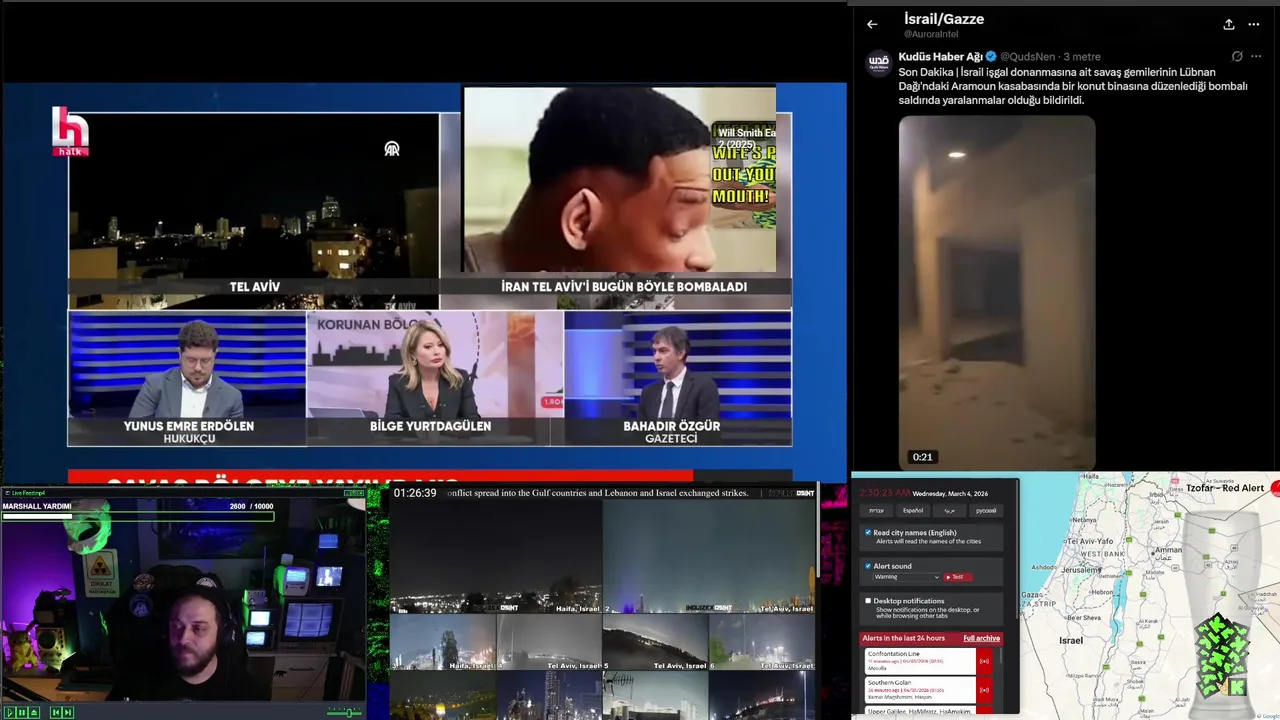Viewport: 1280px width, 720px height.
Task: Click the Live Feed window title icon
Action: pyautogui.click(x=6, y=493)
